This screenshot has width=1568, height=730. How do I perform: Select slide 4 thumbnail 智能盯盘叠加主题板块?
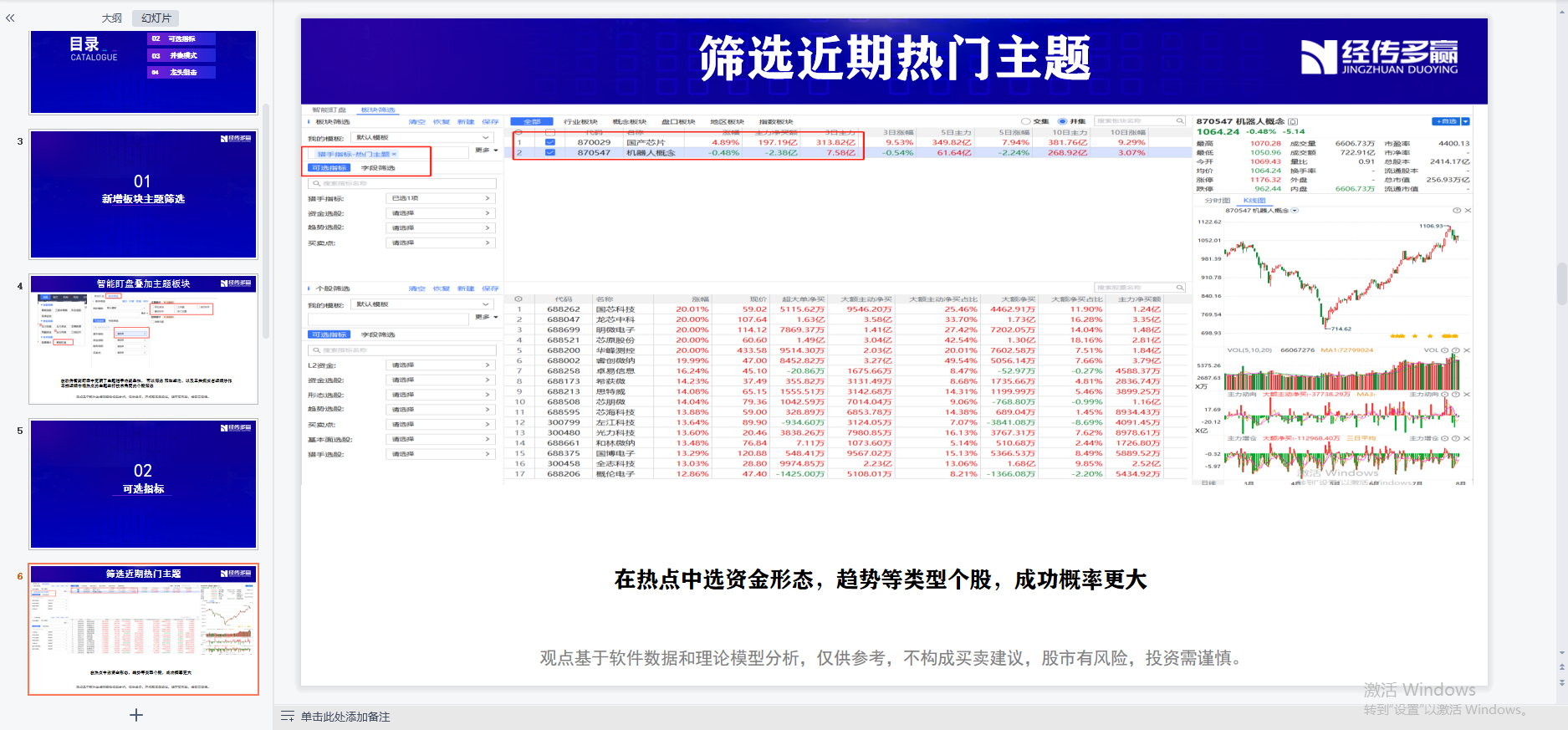[x=143, y=339]
